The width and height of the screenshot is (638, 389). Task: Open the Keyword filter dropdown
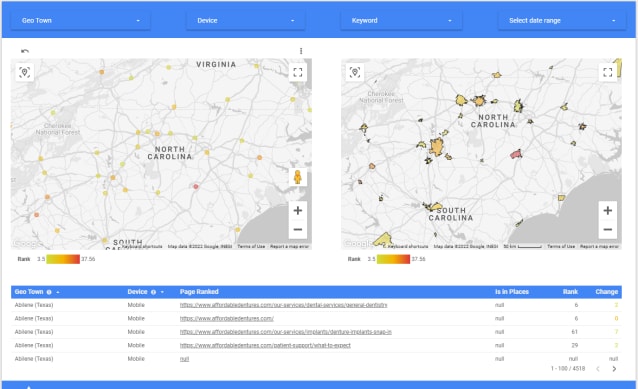401,20
